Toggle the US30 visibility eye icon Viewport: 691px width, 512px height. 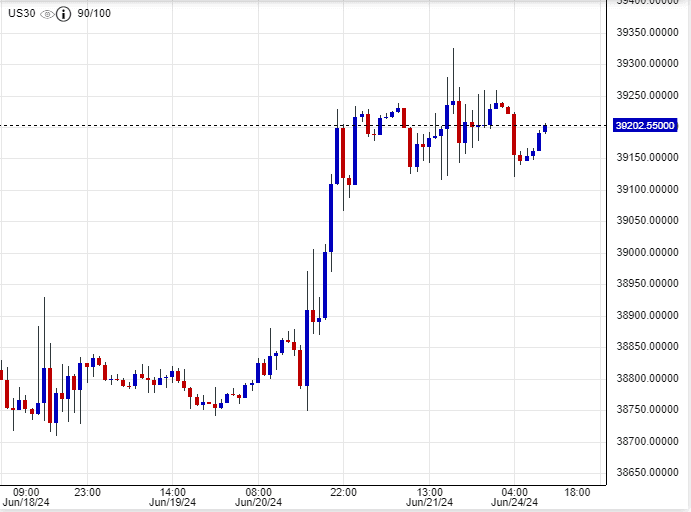(47, 15)
